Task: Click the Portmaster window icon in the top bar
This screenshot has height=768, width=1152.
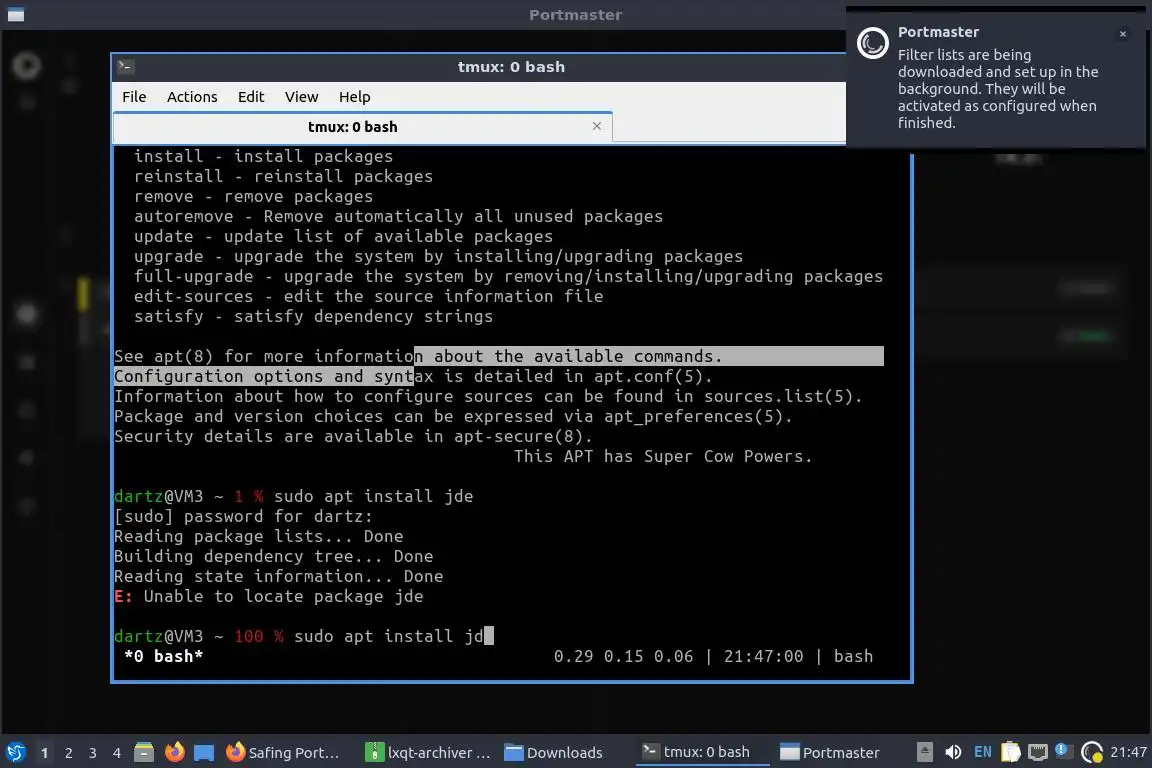Action: tap(15, 15)
